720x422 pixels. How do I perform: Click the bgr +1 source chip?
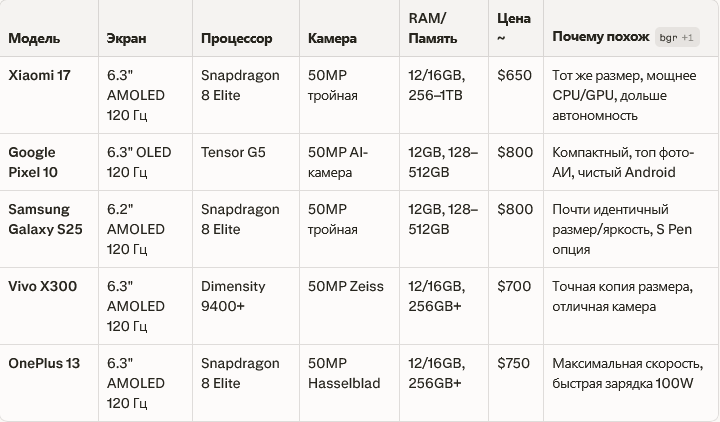click(x=677, y=38)
